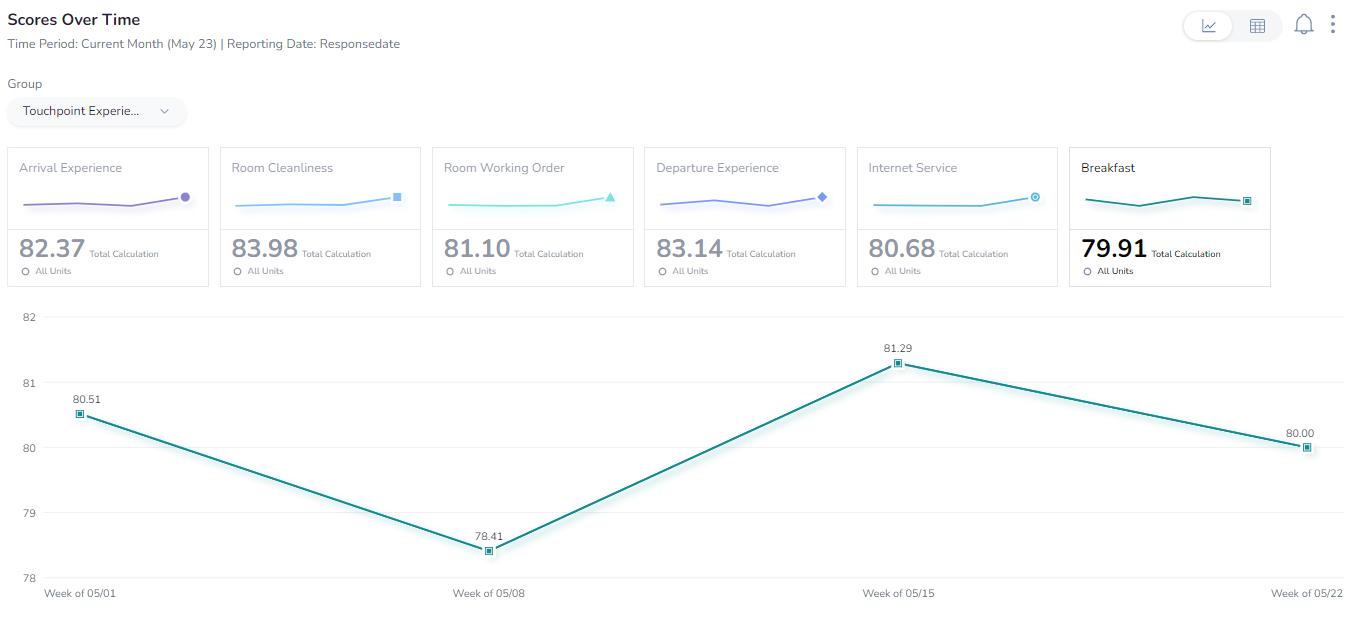
Task: Open the Touchpoint Experience group dropdown
Action: point(96,111)
